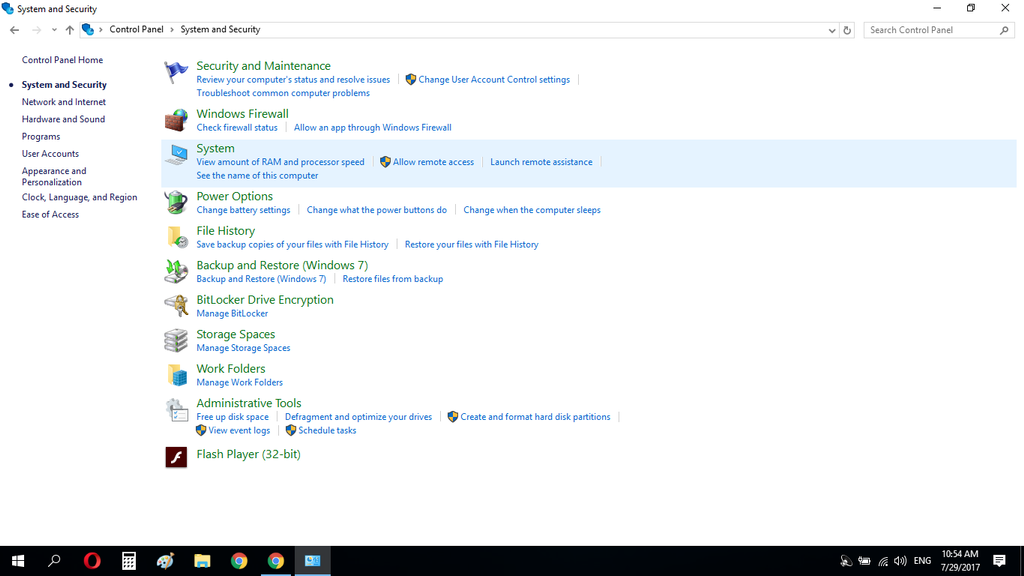This screenshot has height=576, width=1024.
Task: Click the Backup and Restore icon
Action: pyautogui.click(x=176, y=272)
